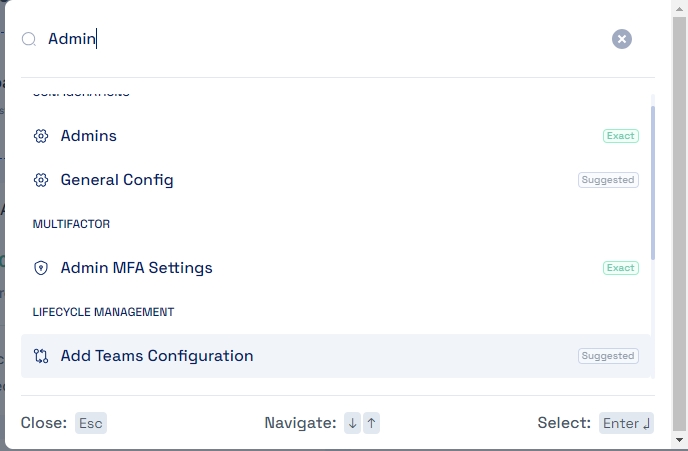Click the results list scrollbar
The height and width of the screenshot is (451, 688).
pos(653,180)
